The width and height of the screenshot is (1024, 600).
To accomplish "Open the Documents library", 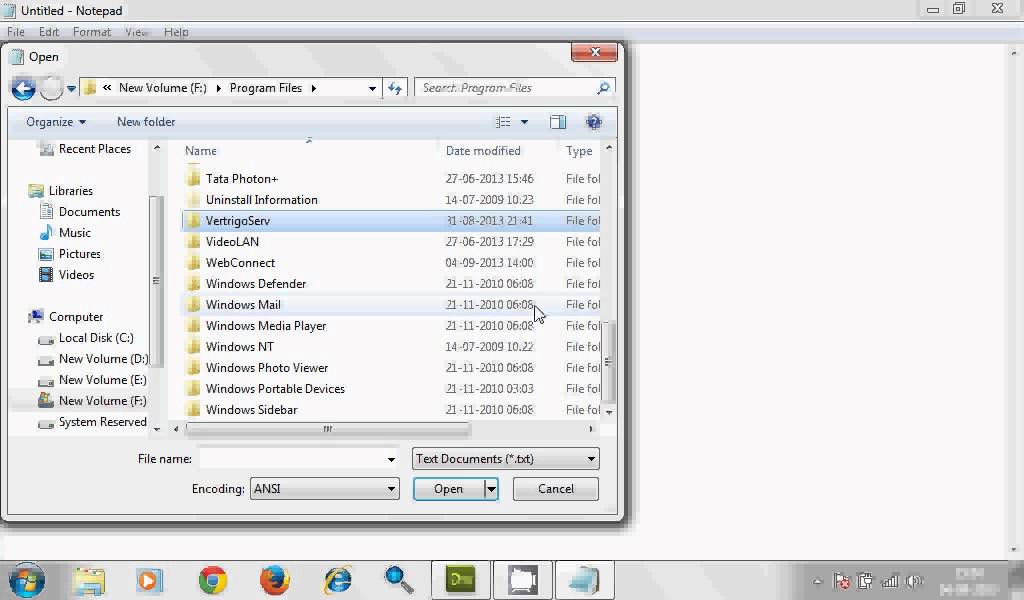I will point(80,212).
